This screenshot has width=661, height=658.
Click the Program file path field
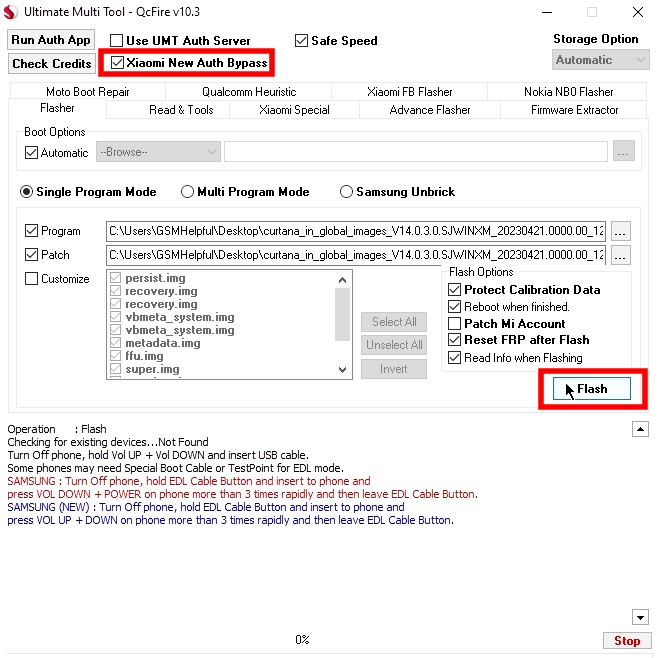(356, 231)
